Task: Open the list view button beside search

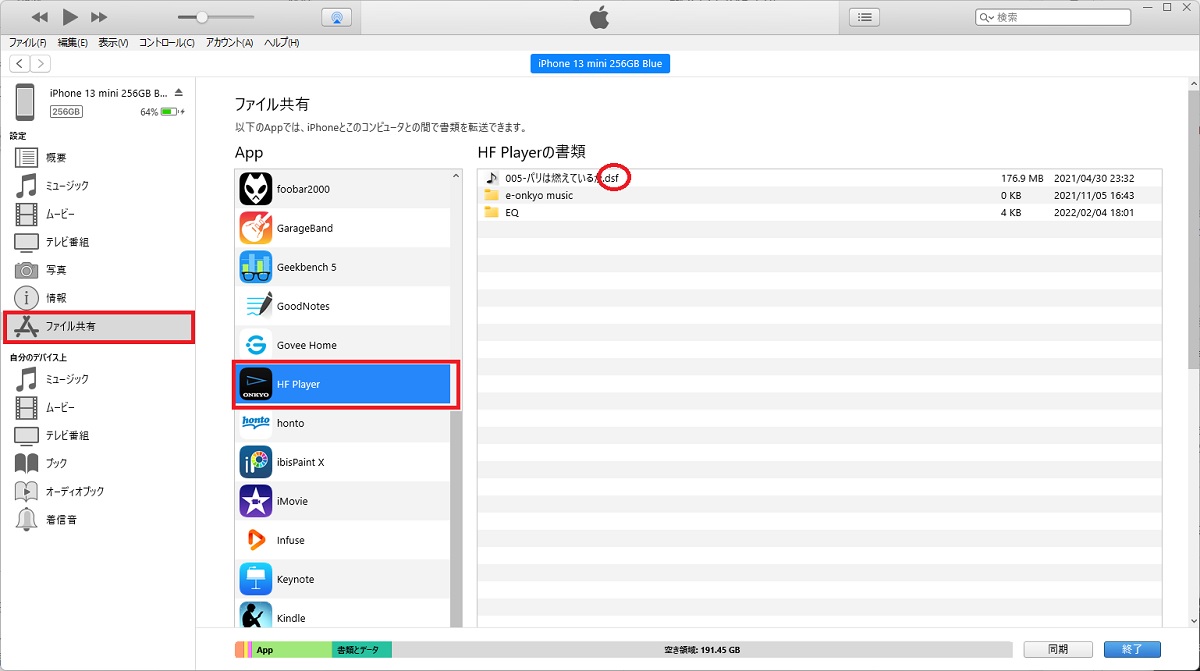Action: [864, 17]
